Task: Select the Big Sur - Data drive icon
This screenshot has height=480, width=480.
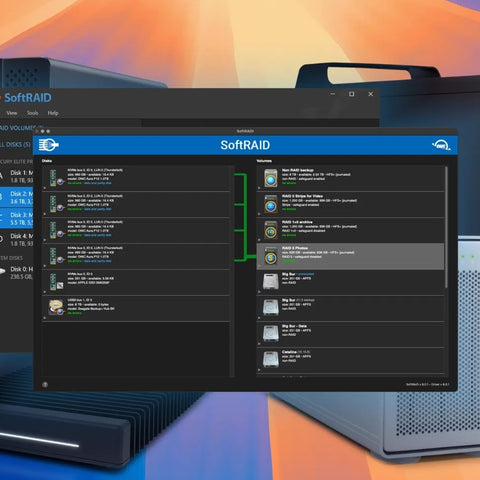Action: coord(271,334)
